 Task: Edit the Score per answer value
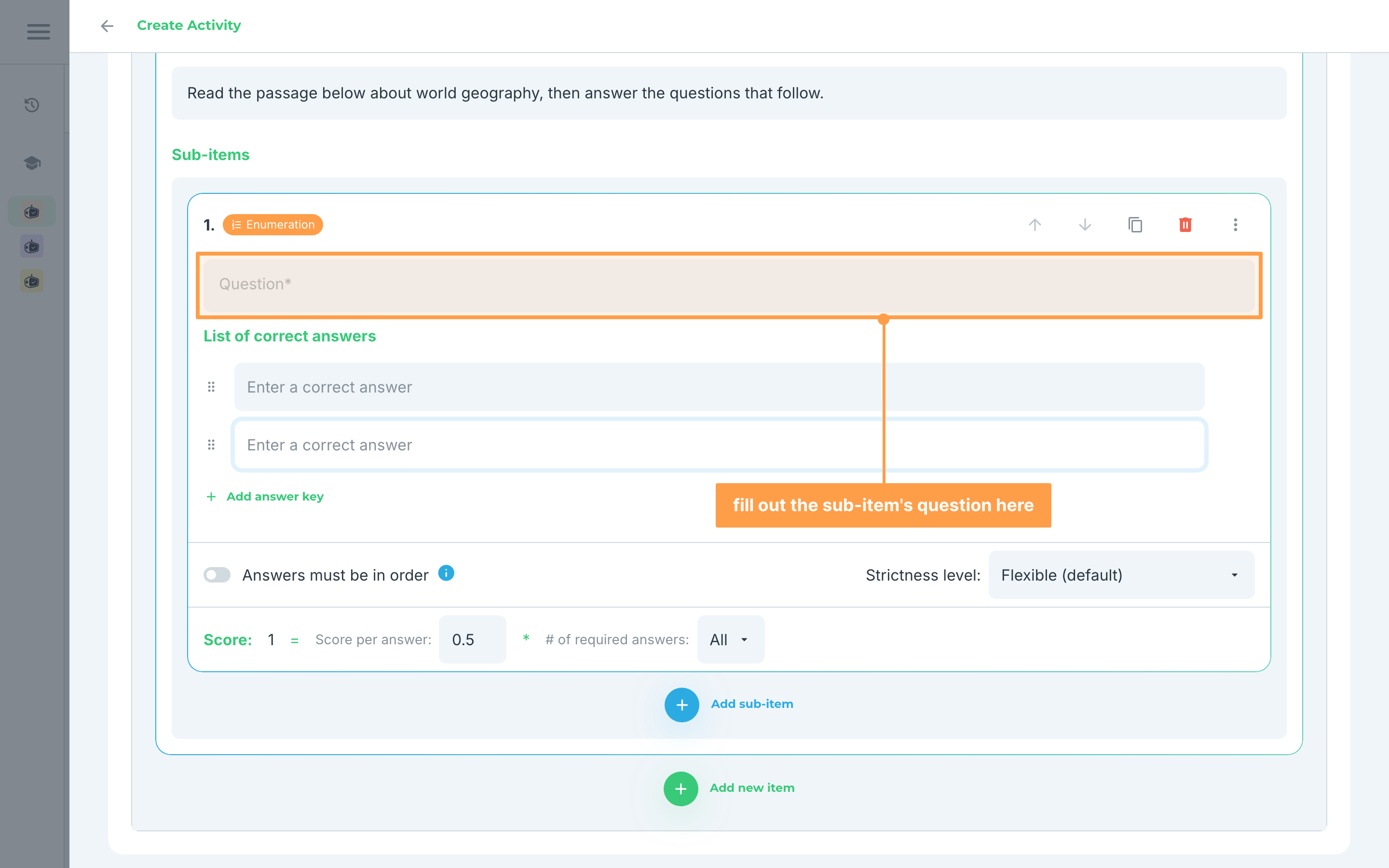point(472,639)
